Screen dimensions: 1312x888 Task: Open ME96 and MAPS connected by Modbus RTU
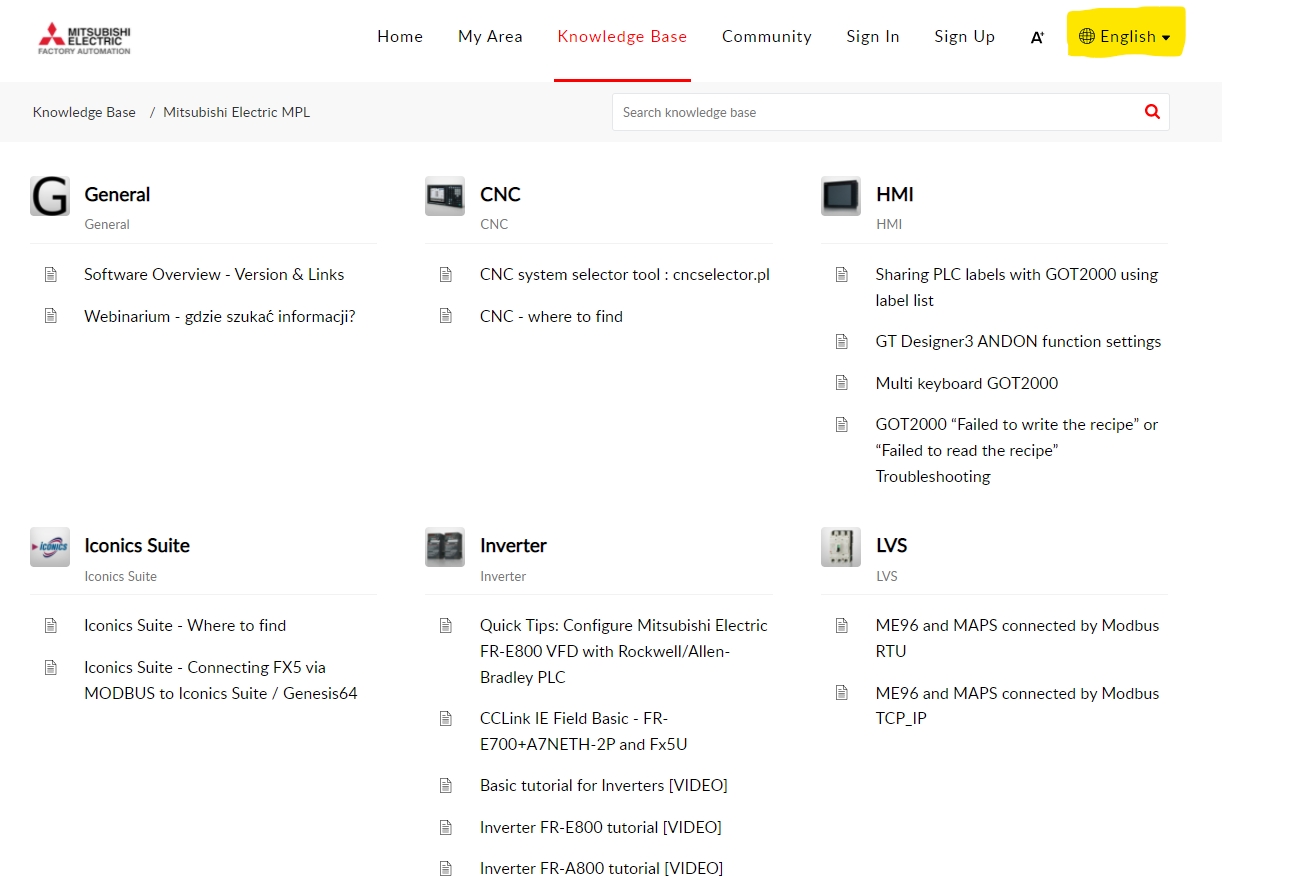click(x=1017, y=638)
